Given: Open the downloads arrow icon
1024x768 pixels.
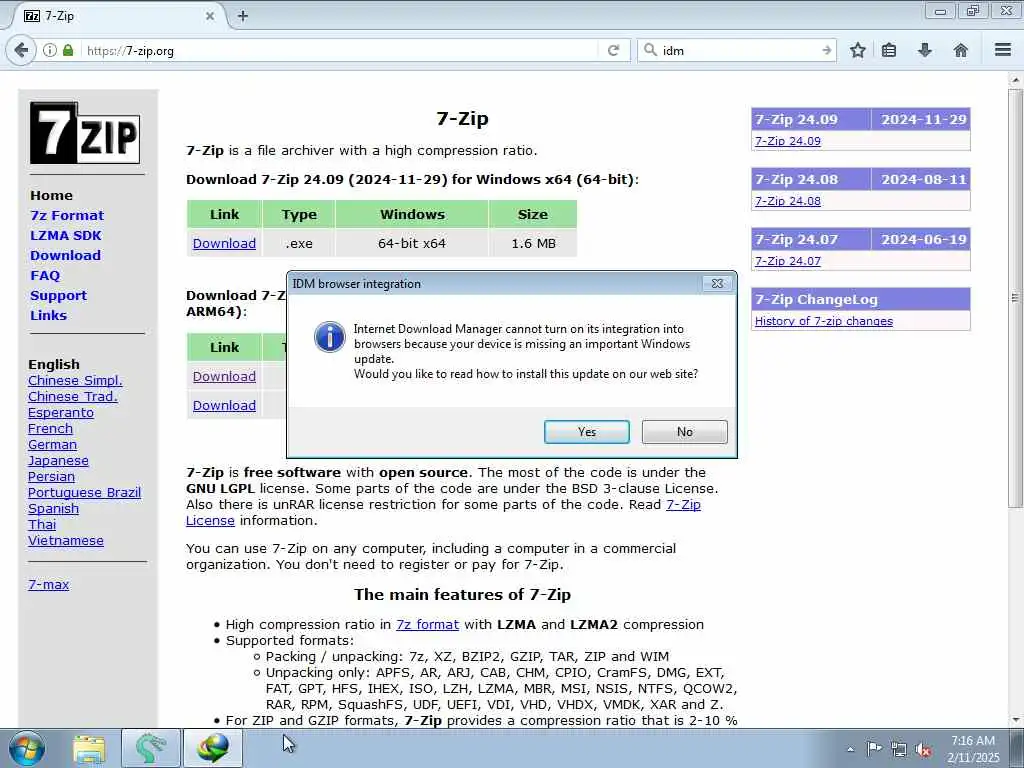Looking at the screenshot, I should point(925,50).
